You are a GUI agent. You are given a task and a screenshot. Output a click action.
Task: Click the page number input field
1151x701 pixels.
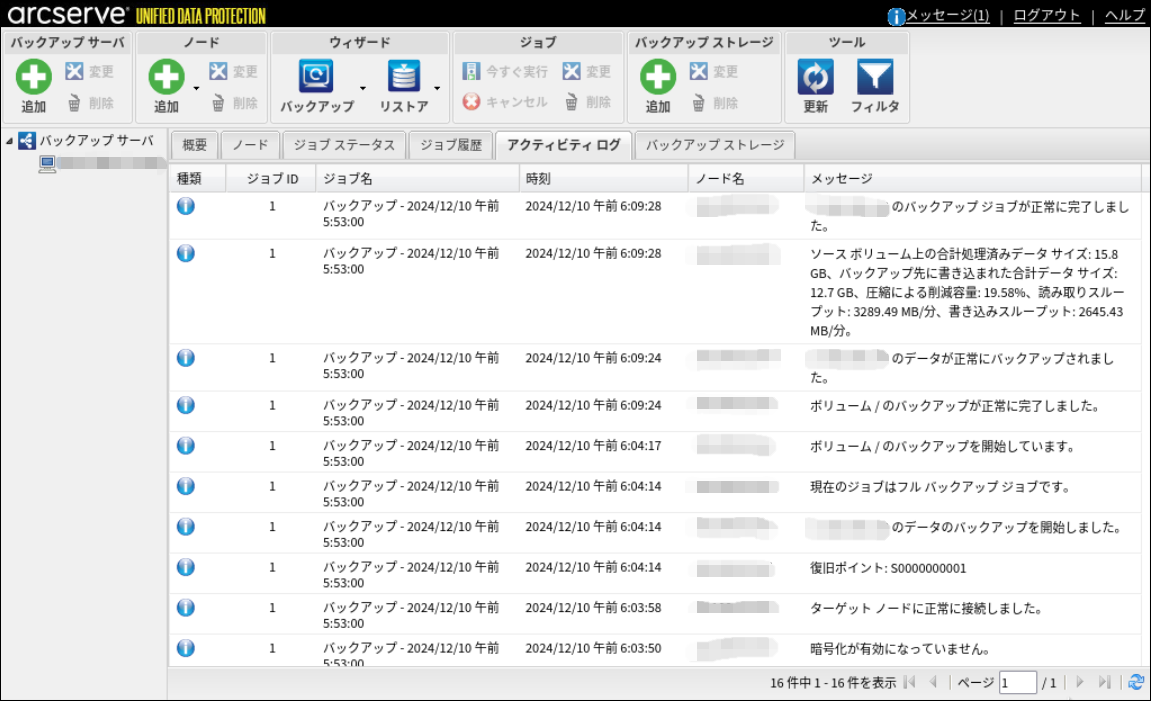point(1017,683)
